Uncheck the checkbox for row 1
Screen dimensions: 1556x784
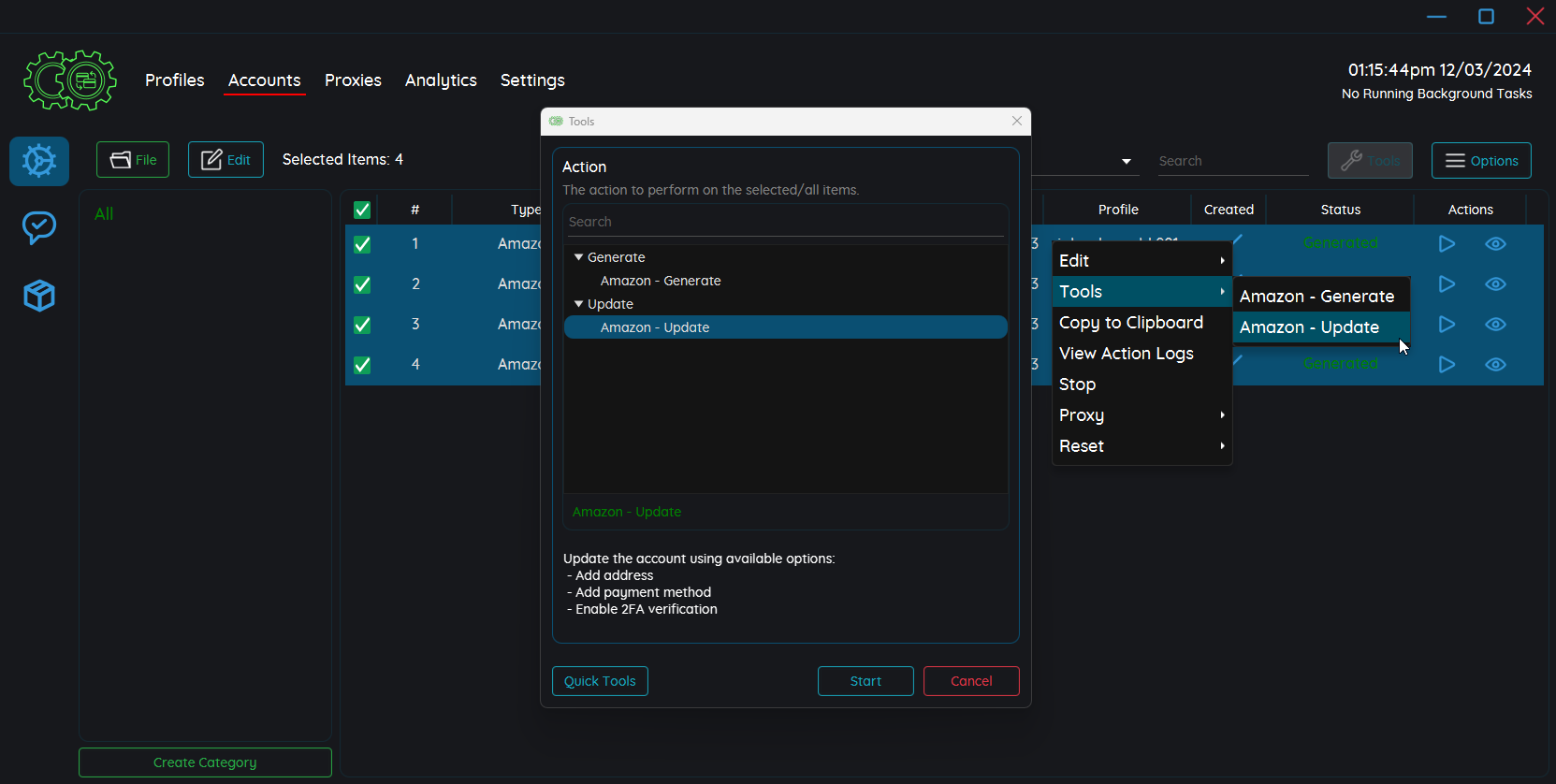click(362, 244)
